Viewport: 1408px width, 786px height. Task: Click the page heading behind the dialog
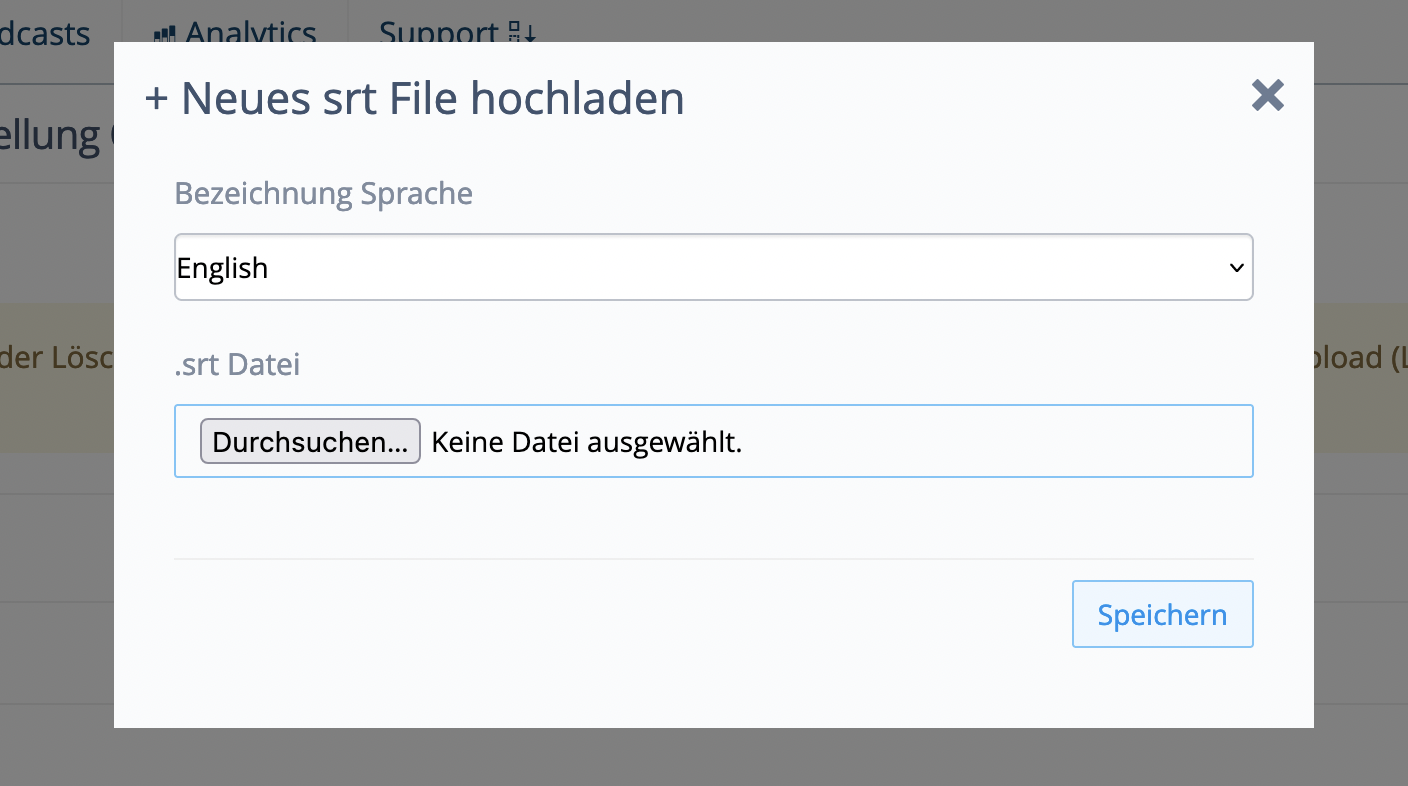tap(56, 135)
